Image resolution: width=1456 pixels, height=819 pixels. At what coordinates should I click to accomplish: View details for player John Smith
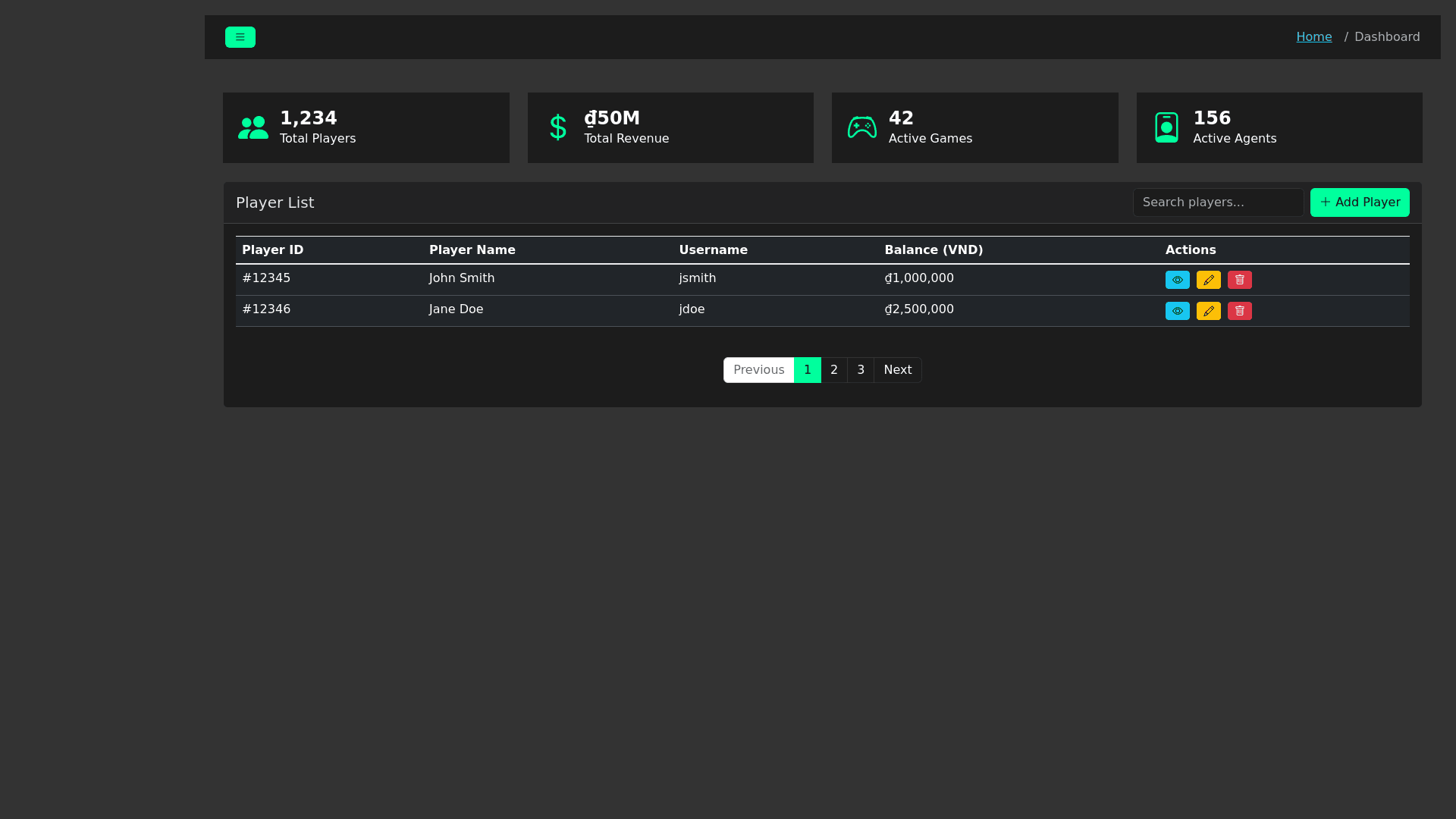click(x=1177, y=279)
